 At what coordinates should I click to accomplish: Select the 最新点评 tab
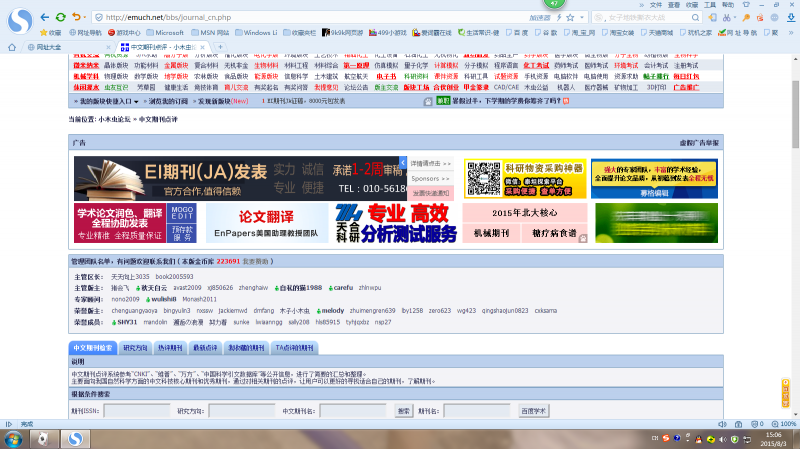click(205, 348)
